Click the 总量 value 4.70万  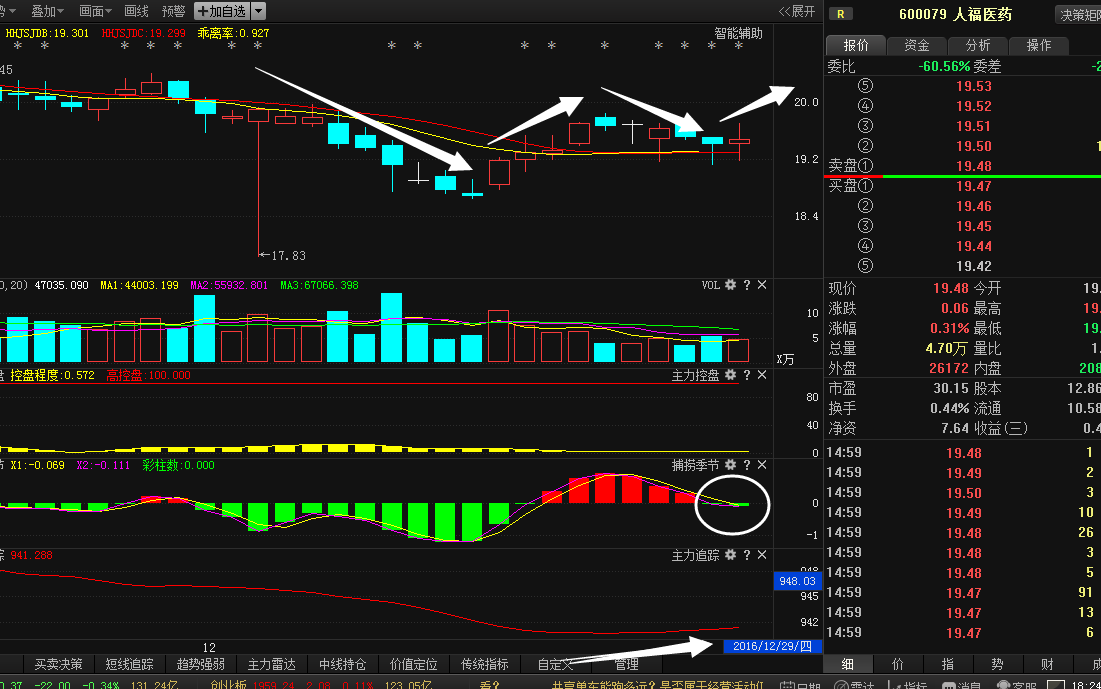point(947,348)
